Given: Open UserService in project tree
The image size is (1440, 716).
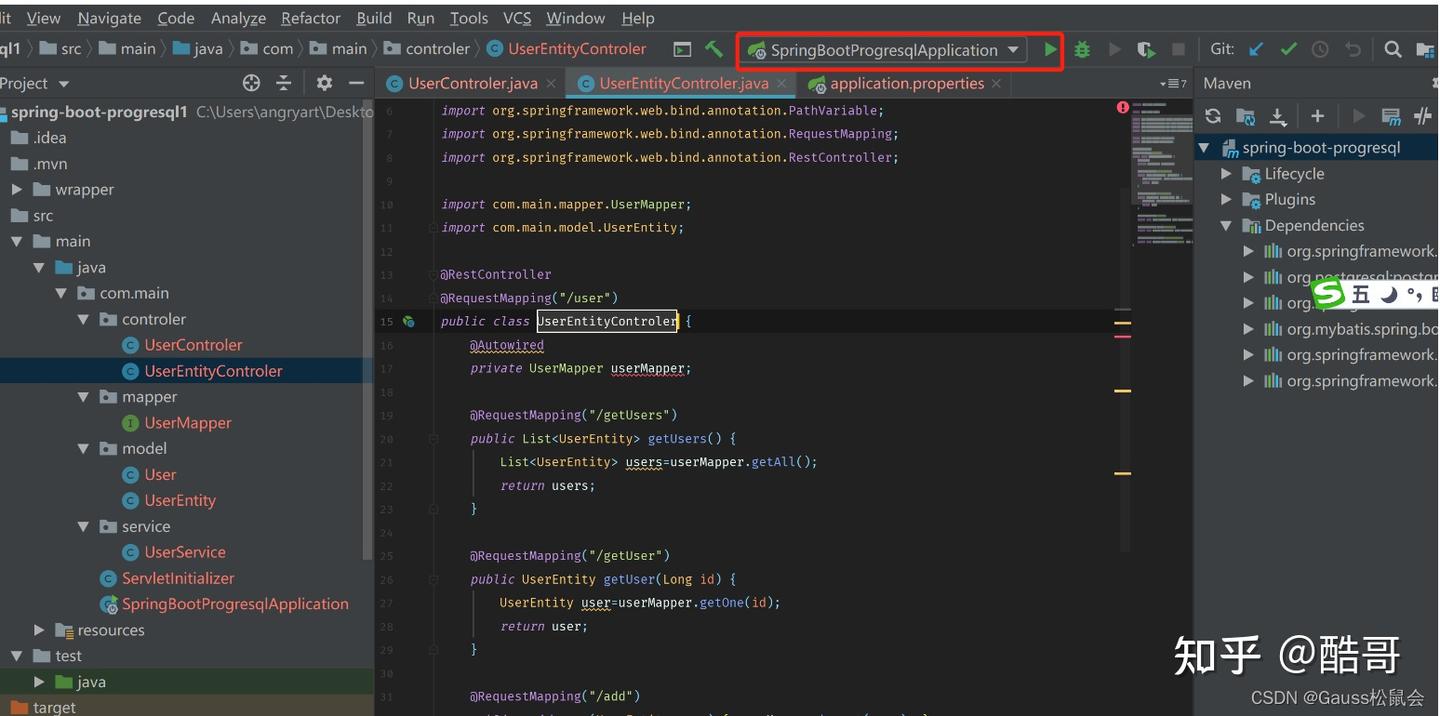Looking at the screenshot, I should [x=185, y=553].
